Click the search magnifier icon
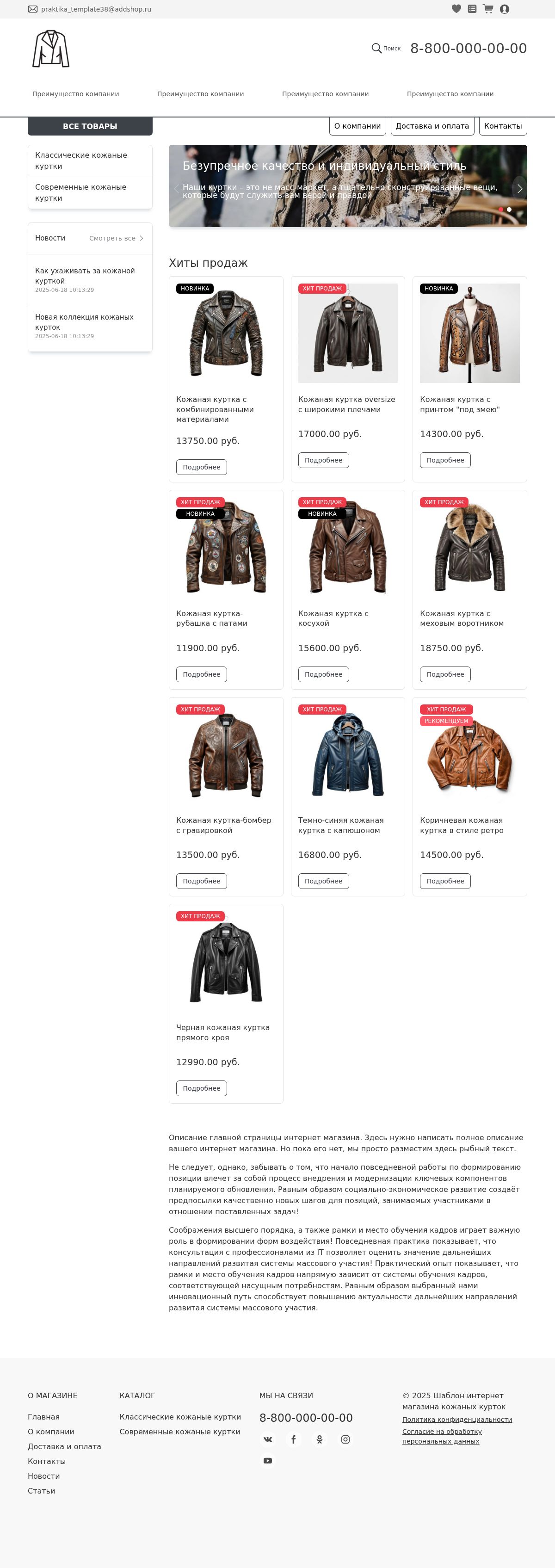555x1568 pixels. pyautogui.click(x=376, y=48)
